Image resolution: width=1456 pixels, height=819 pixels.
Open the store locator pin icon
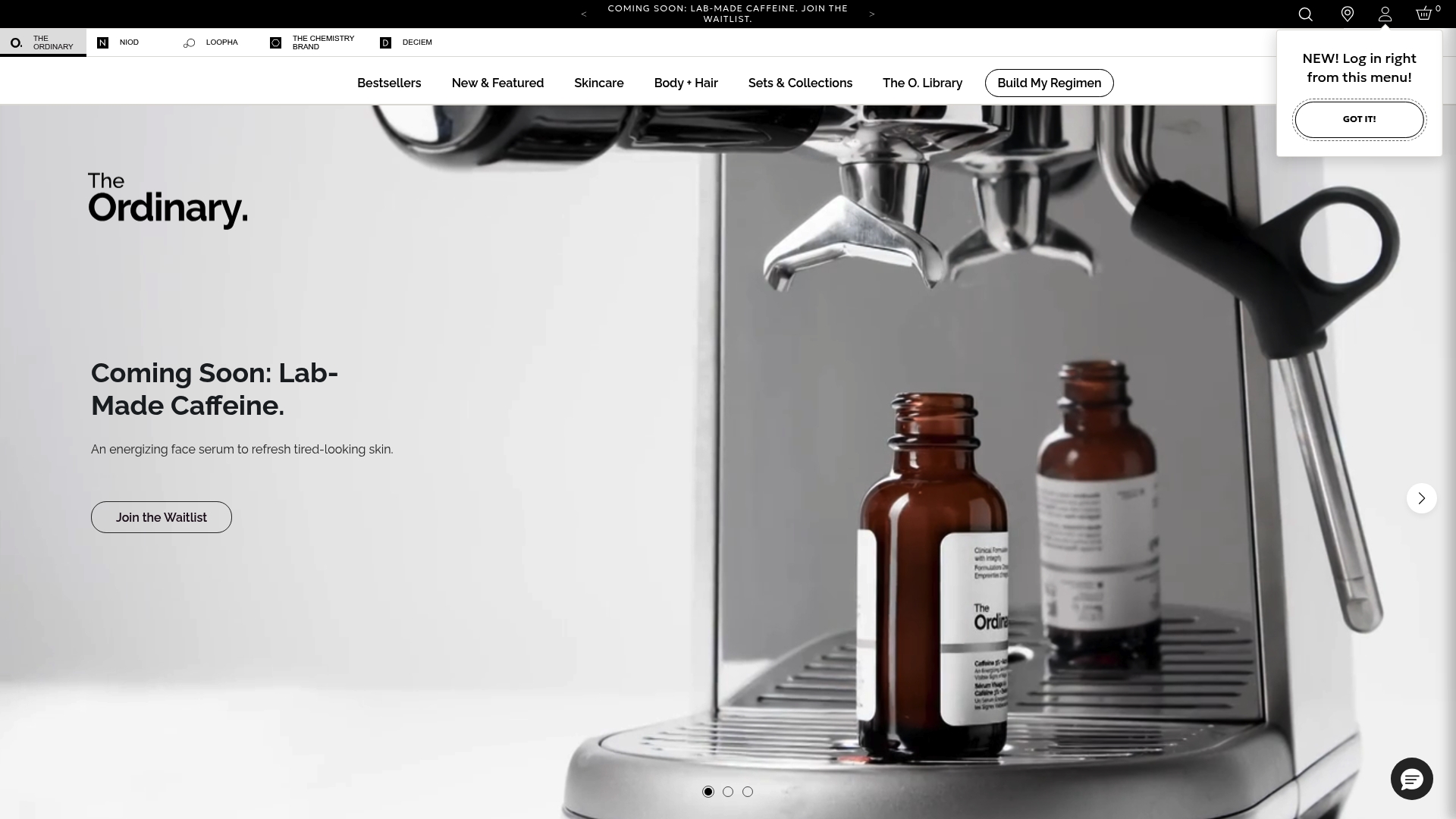click(x=1348, y=14)
